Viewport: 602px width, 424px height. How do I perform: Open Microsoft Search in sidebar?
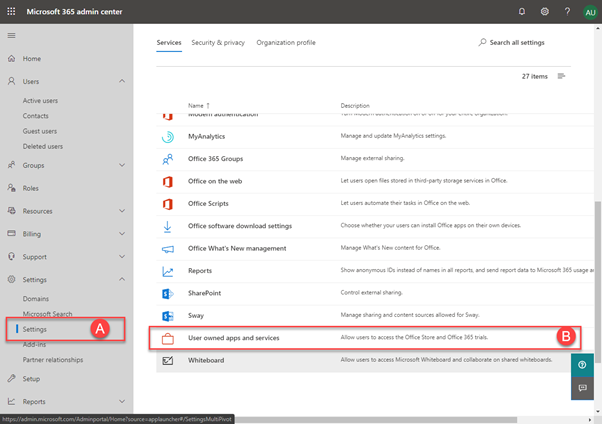pyautogui.click(x=47, y=314)
